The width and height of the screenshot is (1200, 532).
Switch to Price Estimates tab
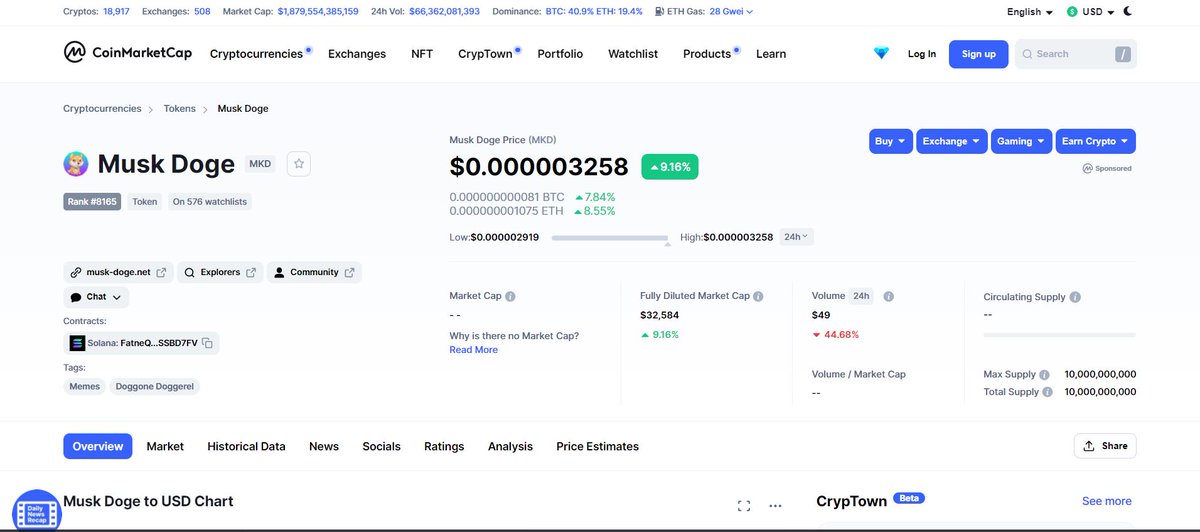597,446
